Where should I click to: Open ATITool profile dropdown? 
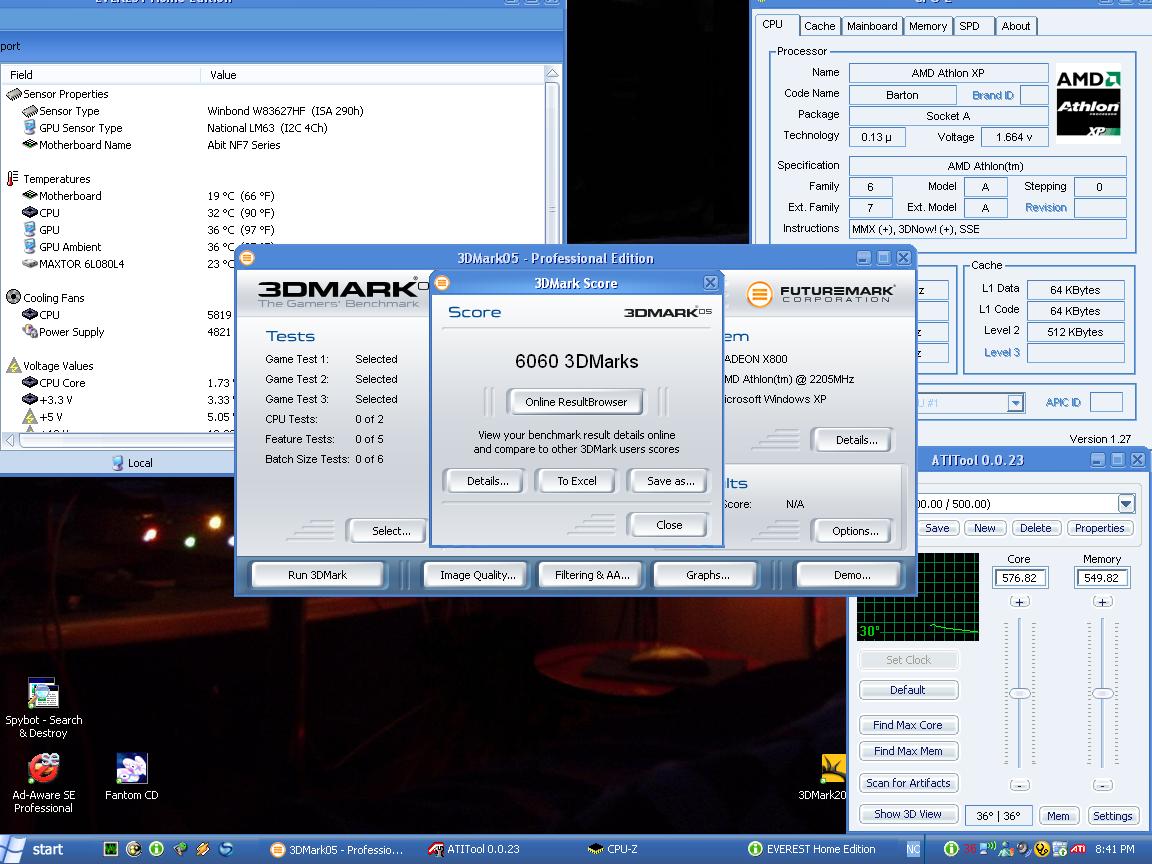coord(1126,504)
